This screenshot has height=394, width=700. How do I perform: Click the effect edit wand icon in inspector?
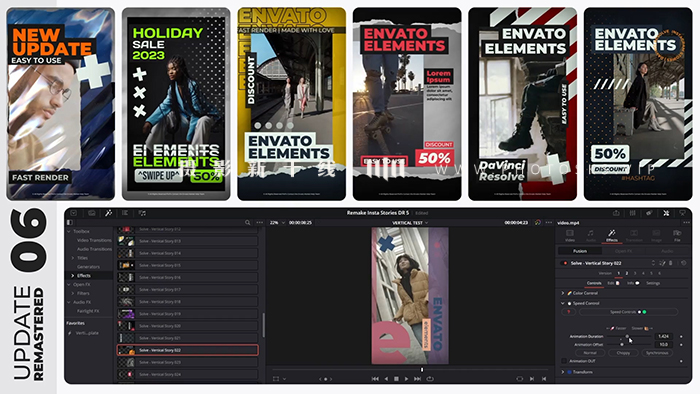click(x=662, y=263)
